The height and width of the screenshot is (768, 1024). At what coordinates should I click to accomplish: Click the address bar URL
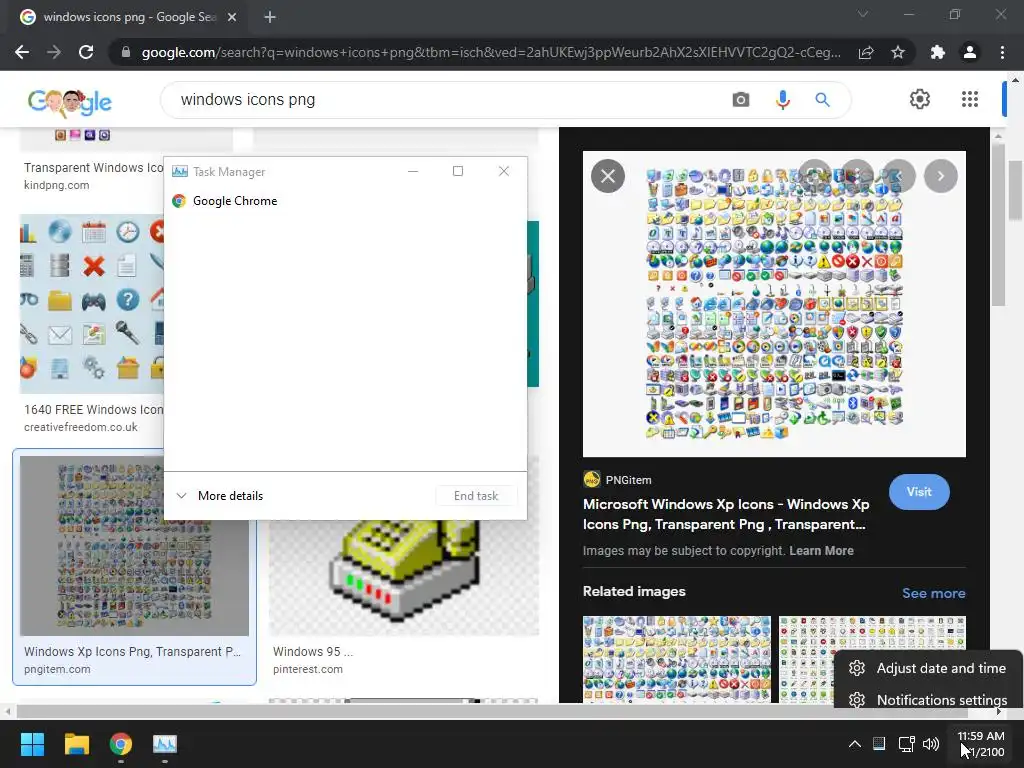[x=491, y=52]
